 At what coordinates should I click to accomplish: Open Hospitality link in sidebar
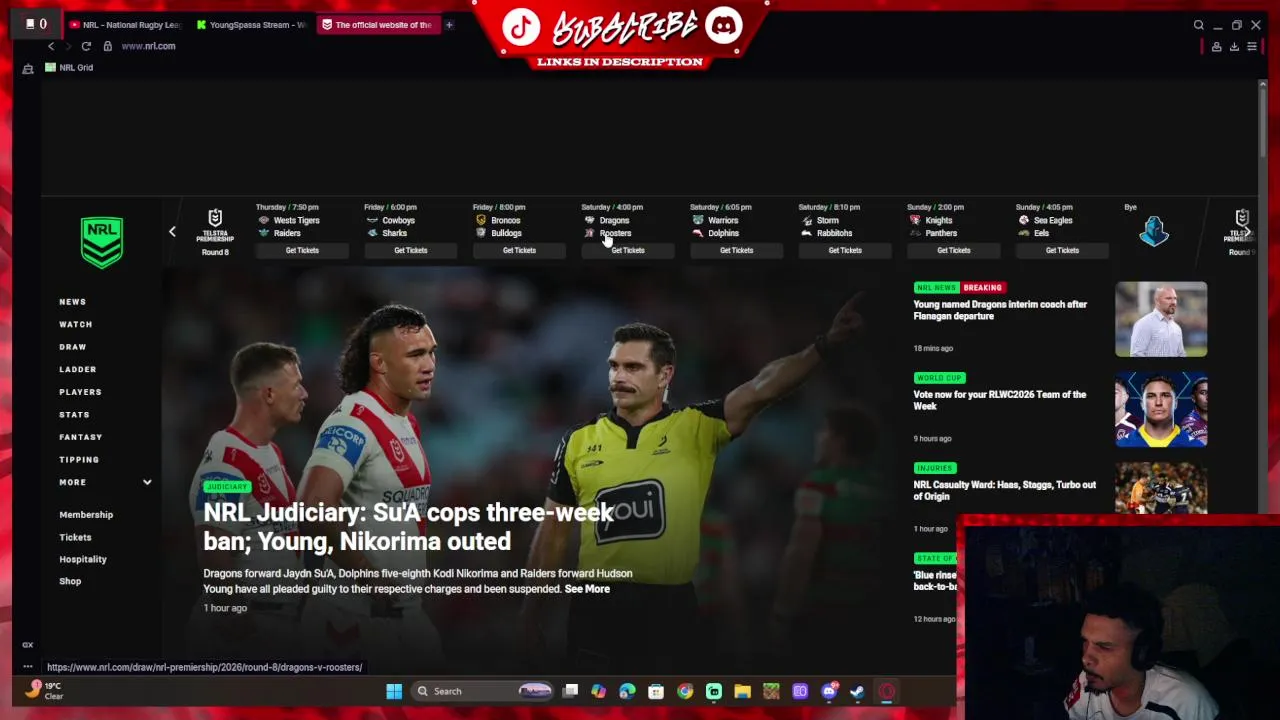(83, 559)
